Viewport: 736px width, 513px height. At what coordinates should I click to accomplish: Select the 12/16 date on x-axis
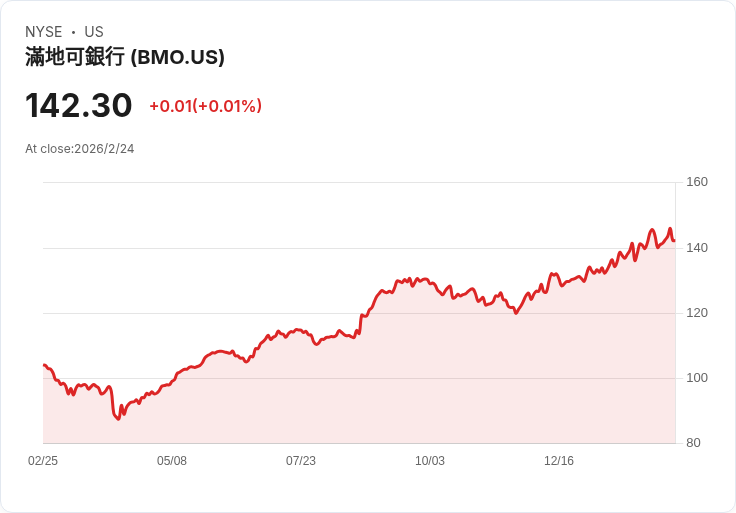pyautogui.click(x=559, y=461)
